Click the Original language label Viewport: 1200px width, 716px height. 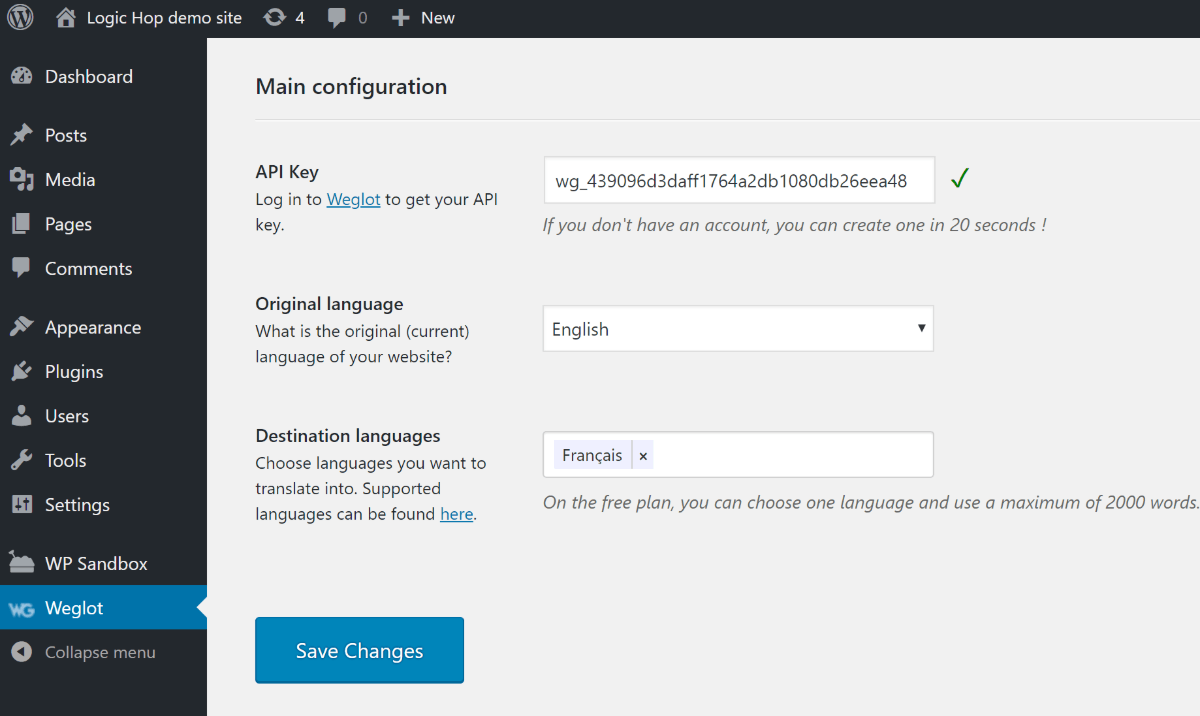coord(329,304)
